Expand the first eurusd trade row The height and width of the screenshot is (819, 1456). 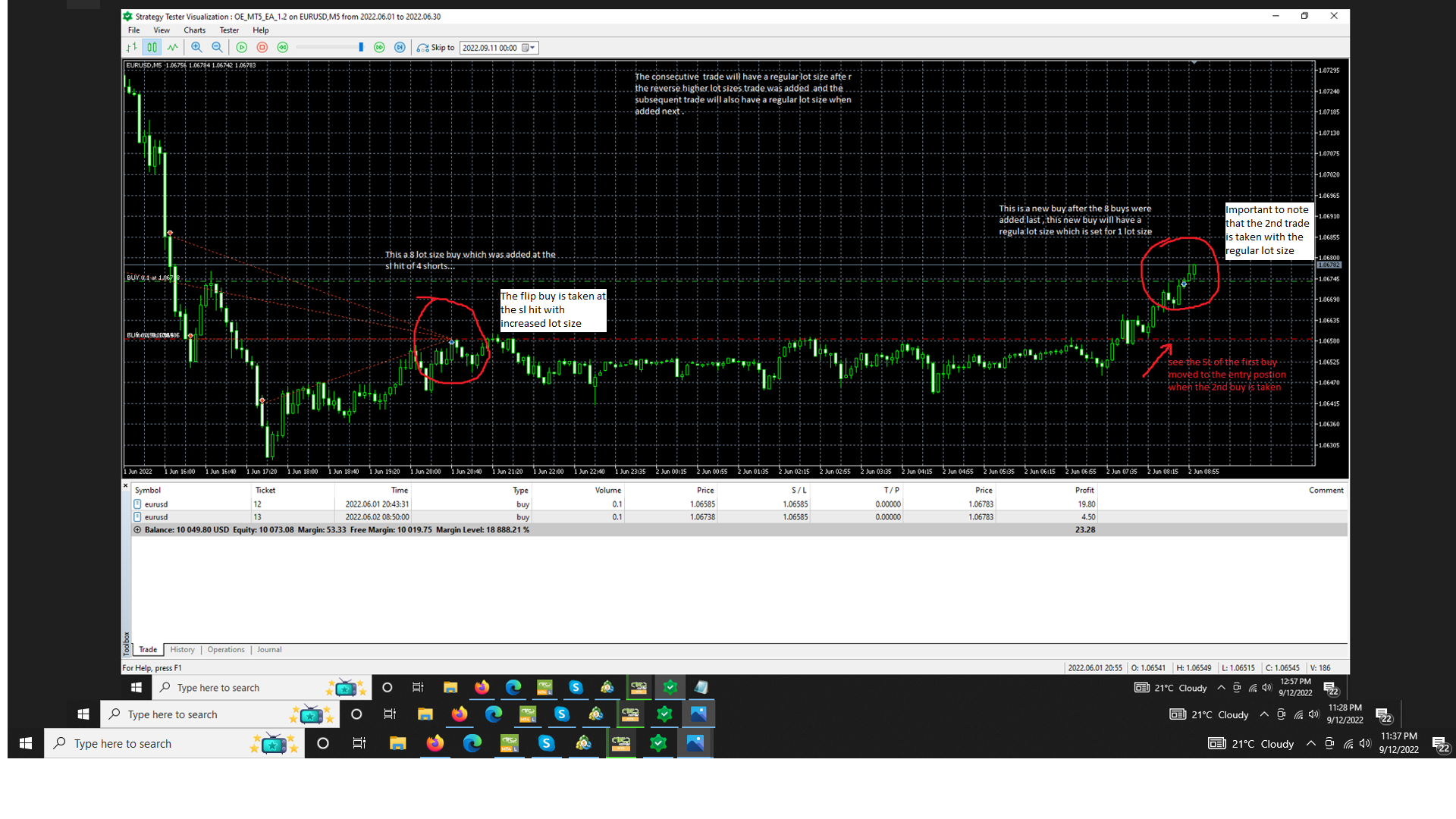click(x=137, y=504)
